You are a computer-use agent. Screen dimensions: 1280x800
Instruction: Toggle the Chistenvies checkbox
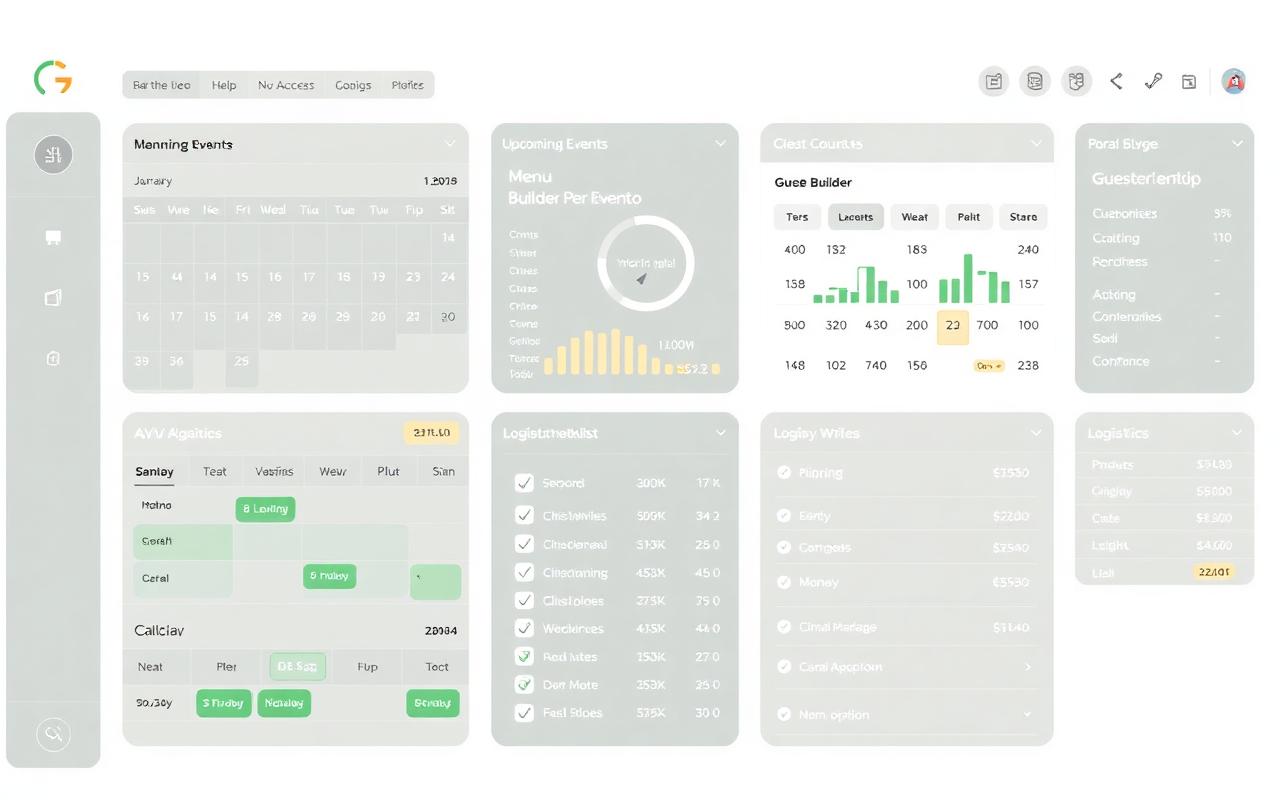pyautogui.click(x=523, y=516)
